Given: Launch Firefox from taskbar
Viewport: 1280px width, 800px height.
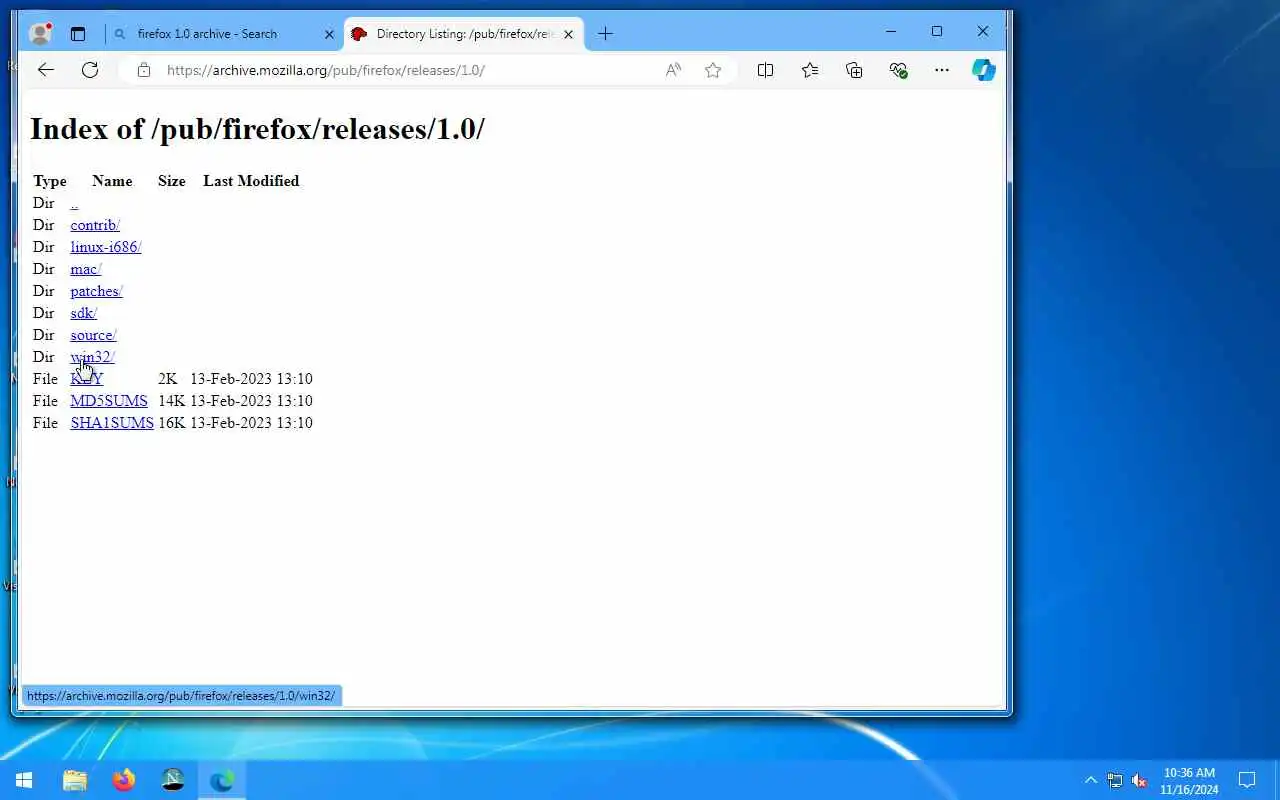Looking at the screenshot, I should pos(124,780).
